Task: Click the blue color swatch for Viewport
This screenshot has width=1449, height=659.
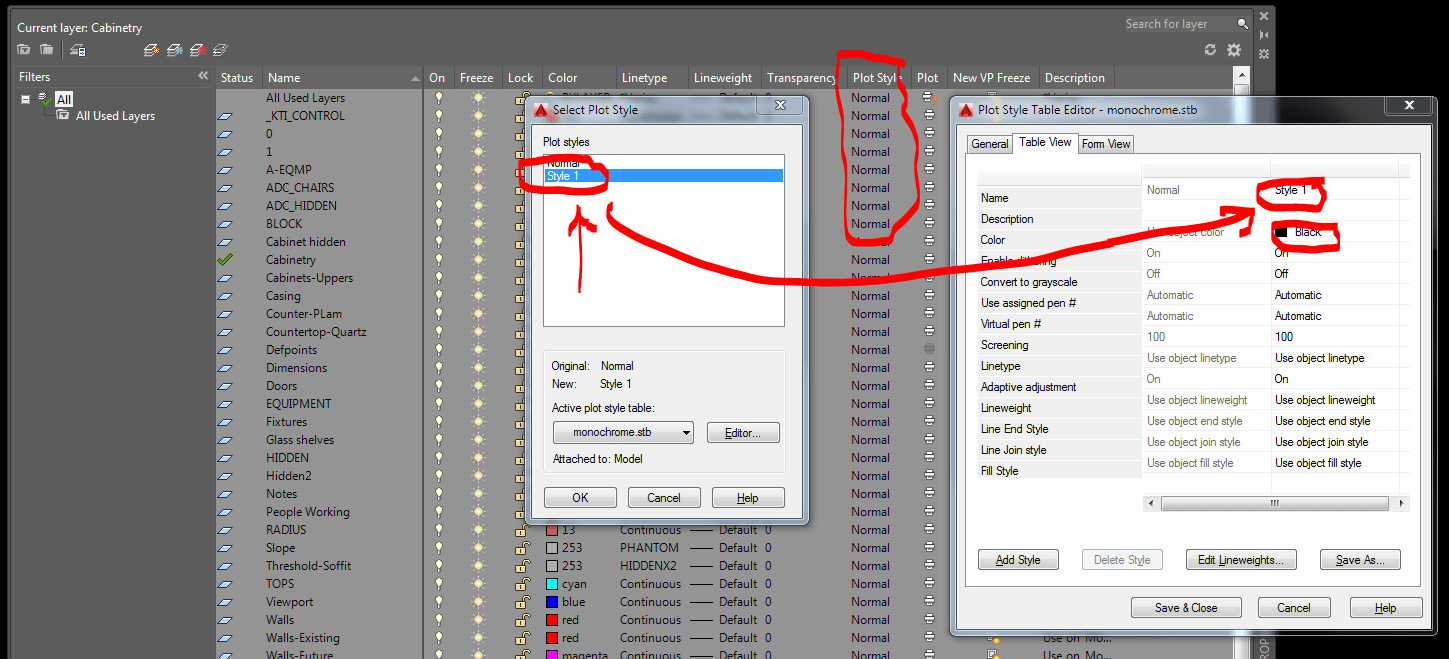Action: tap(552, 602)
